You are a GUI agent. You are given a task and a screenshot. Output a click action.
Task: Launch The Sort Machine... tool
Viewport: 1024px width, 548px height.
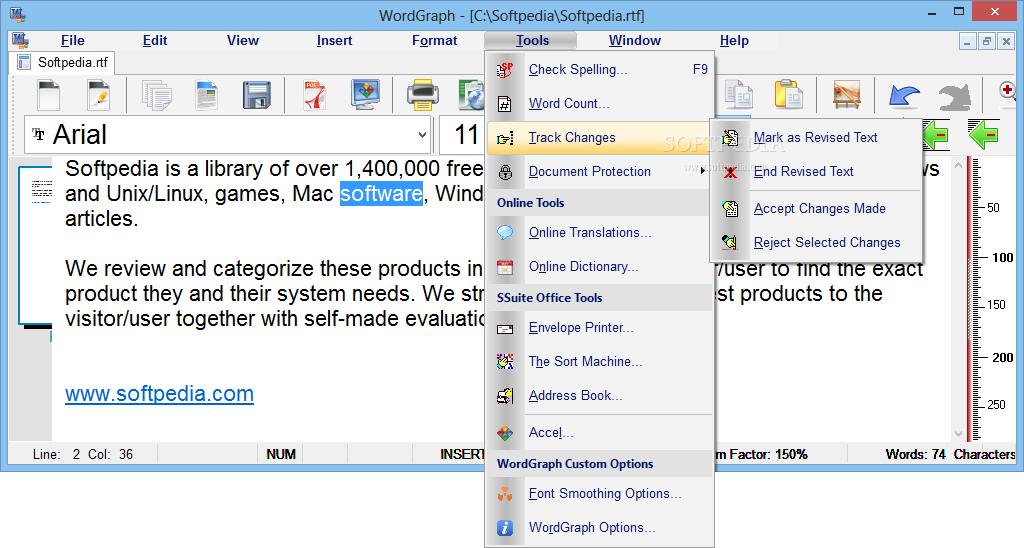601,362
